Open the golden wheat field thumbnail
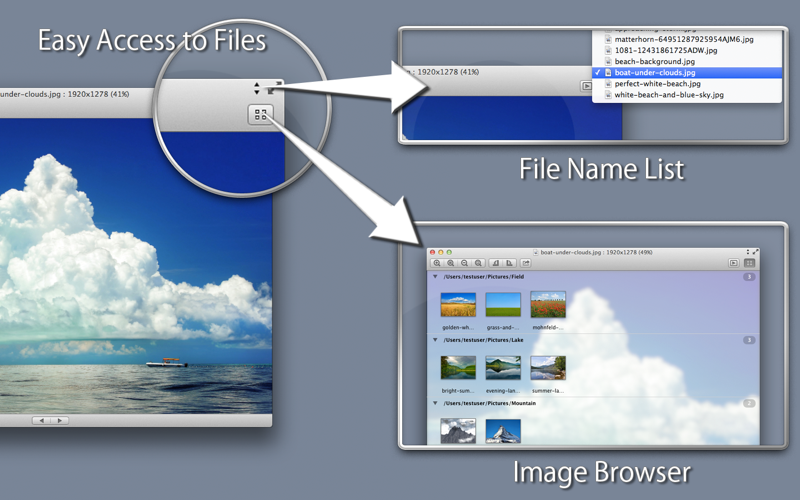Image resolution: width=800 pixels, height=500 pixels. pos(458,305)
